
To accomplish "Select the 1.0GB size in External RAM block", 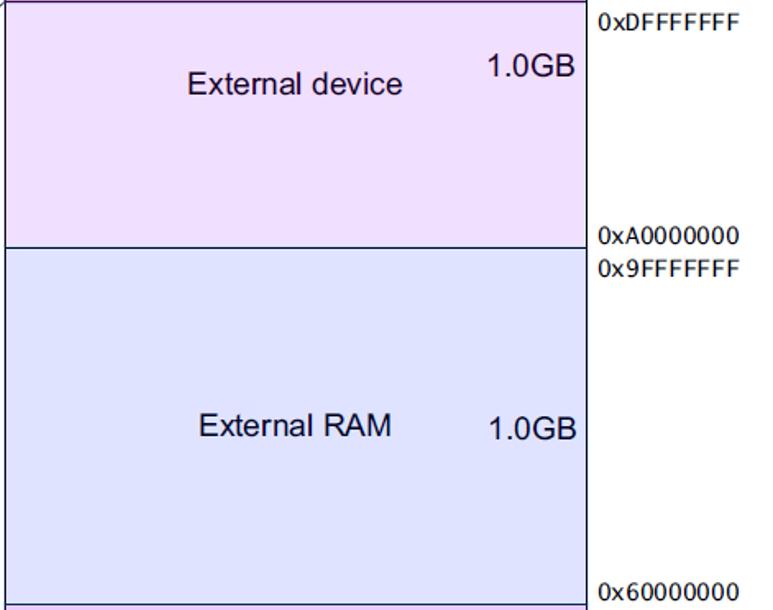I will [x=532, y=429].
